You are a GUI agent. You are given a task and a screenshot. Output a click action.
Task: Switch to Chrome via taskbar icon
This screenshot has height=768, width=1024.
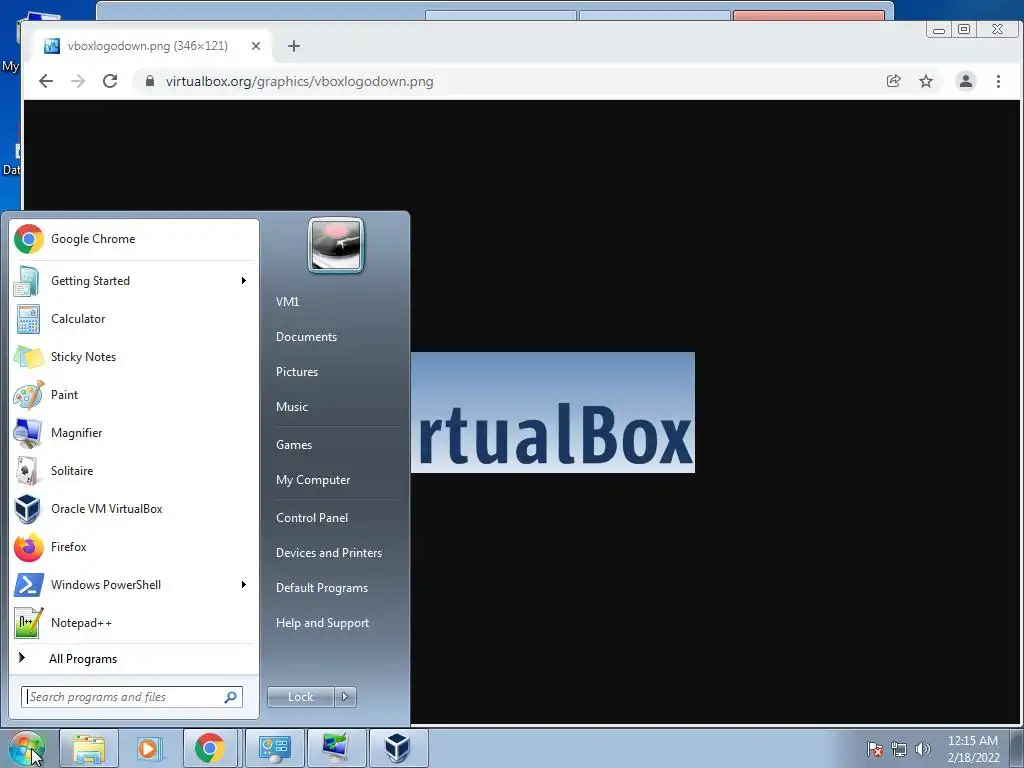(x=209, y=748)
